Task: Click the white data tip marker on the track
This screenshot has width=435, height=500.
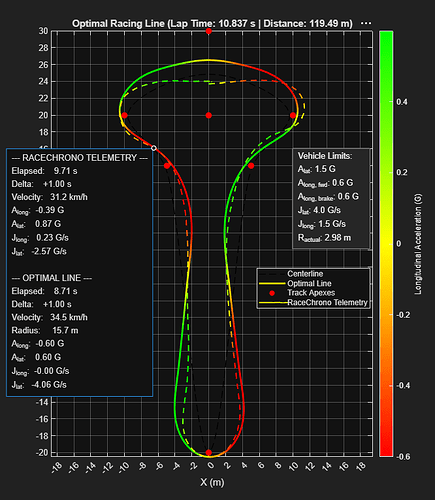Action: point(154,148)
